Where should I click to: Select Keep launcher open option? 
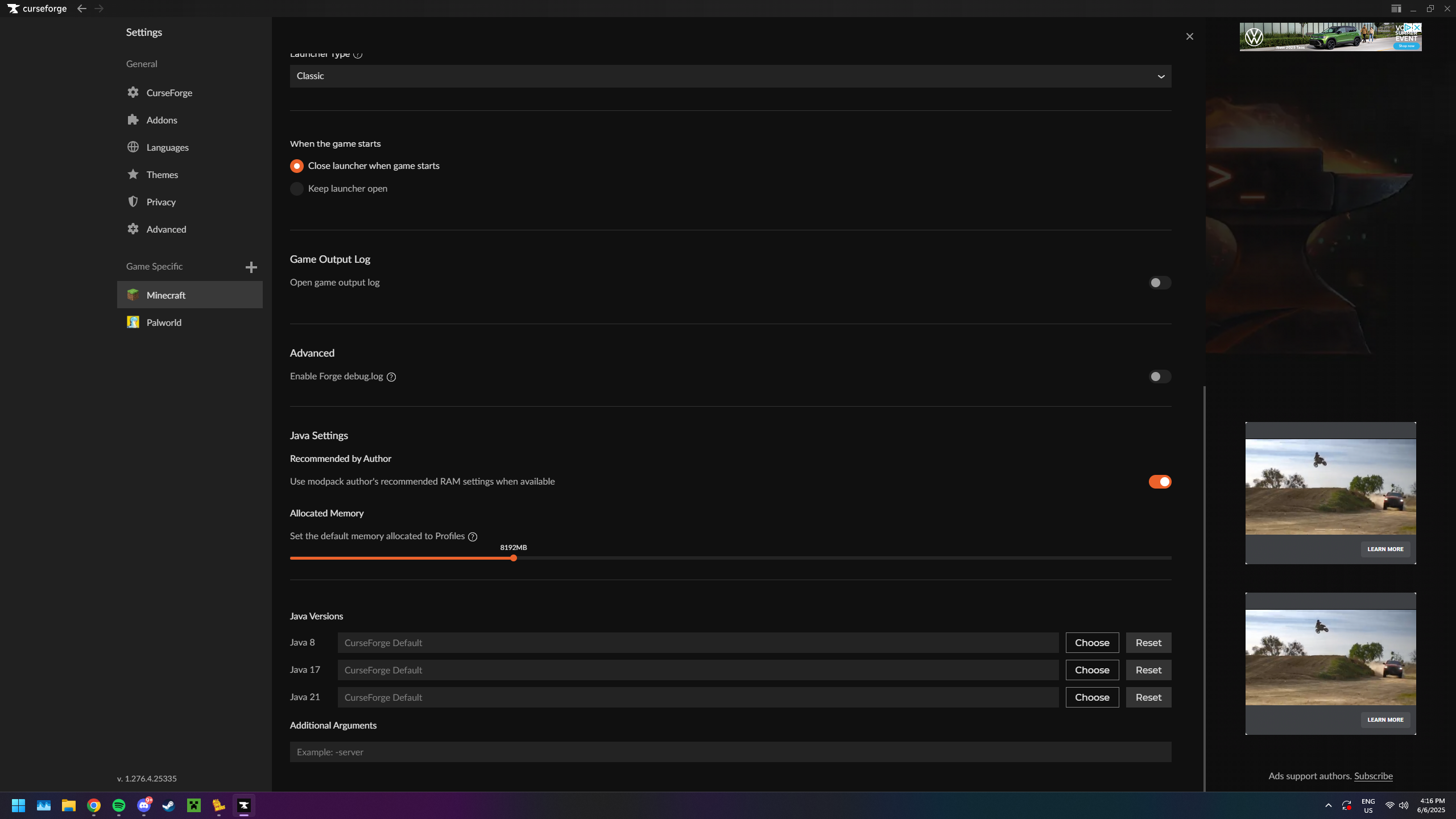tap(297, 189)
